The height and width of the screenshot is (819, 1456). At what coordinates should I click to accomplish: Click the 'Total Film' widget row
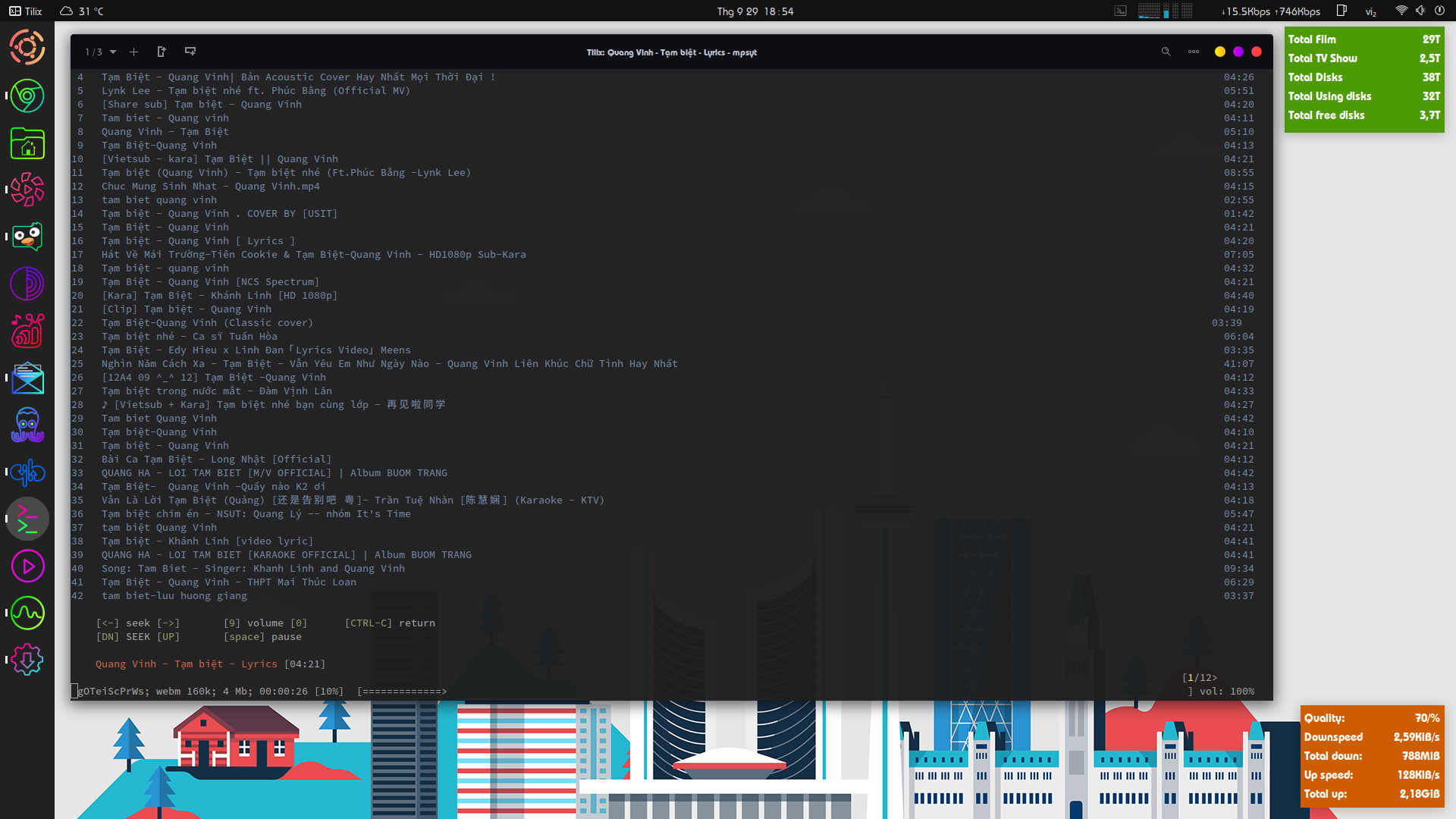[1364, 39]
